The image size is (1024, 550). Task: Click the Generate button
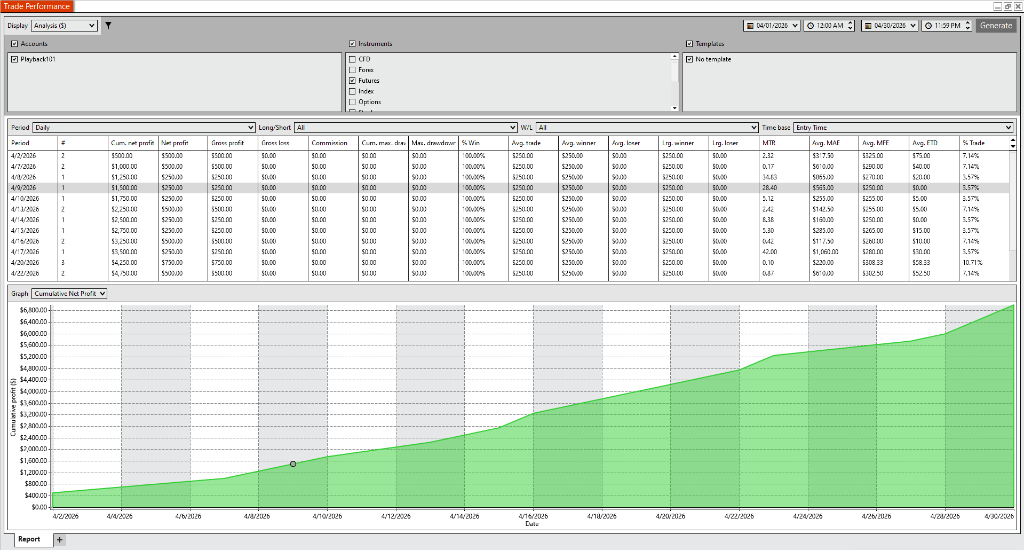click(996, 26)
